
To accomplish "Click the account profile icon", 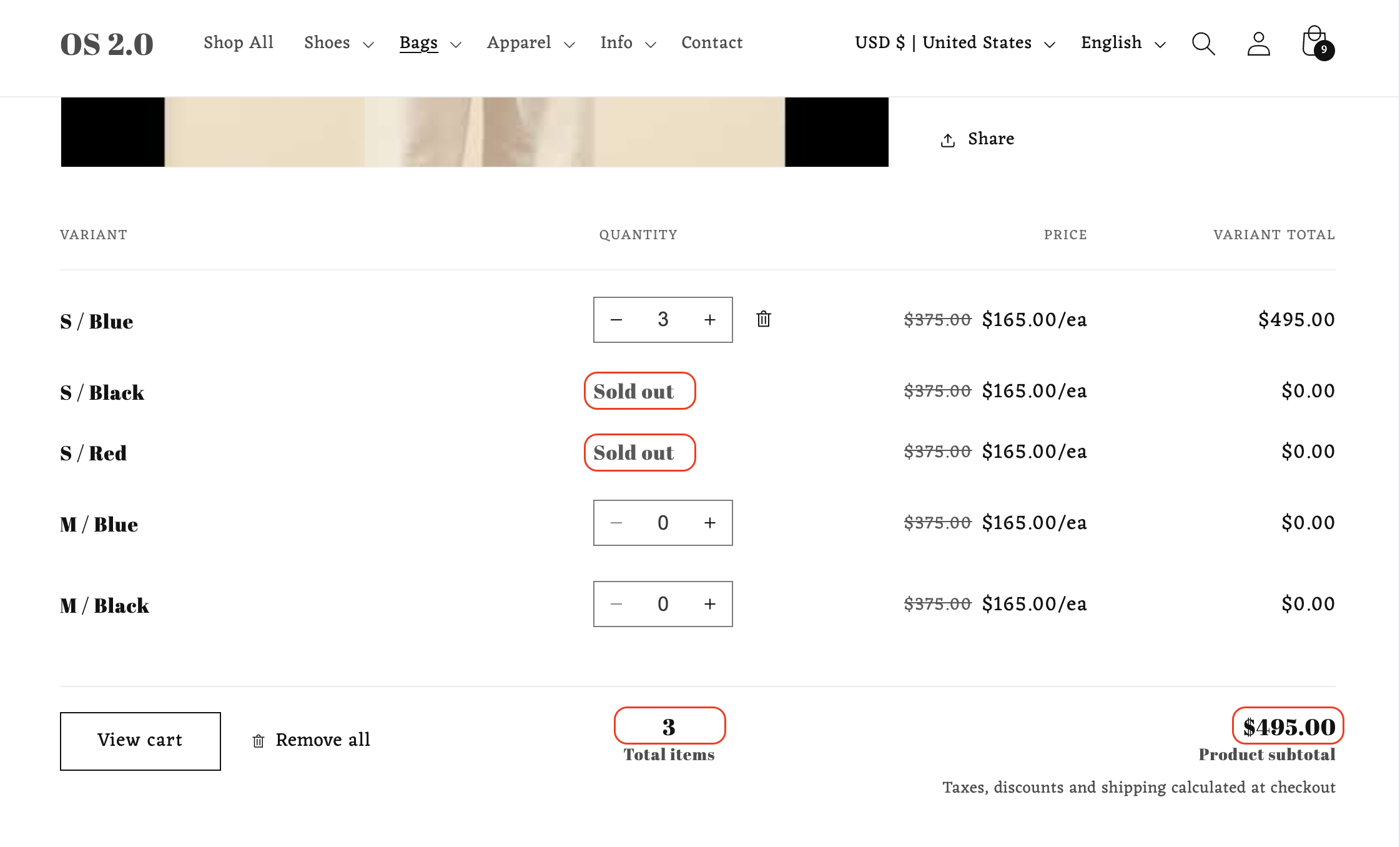I will point(1258,44).
